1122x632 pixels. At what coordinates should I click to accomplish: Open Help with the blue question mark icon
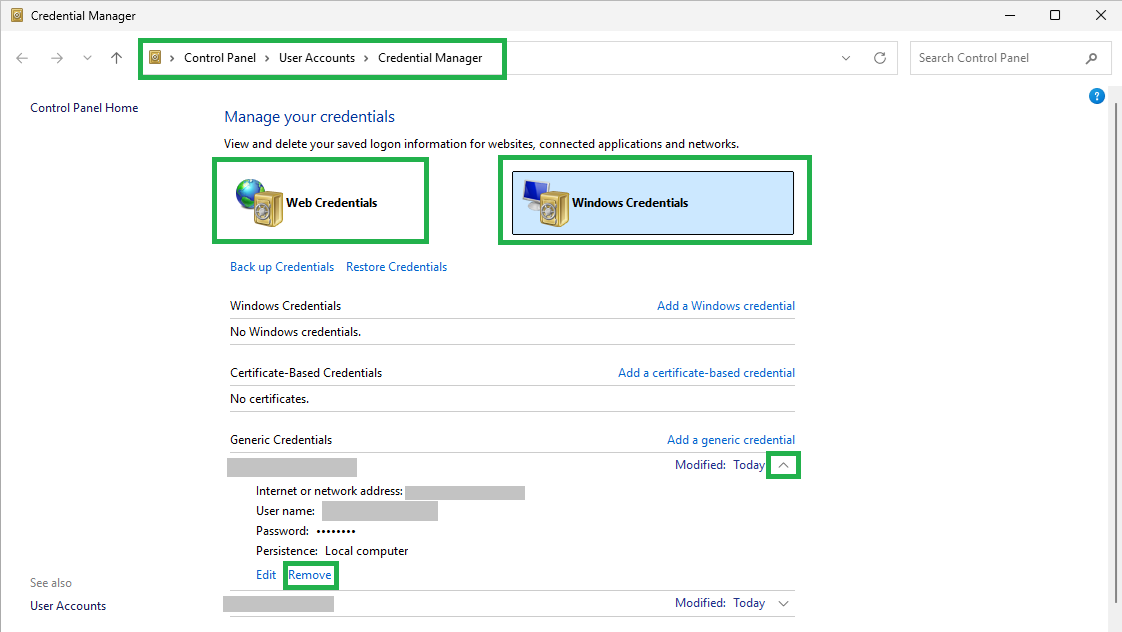(1096, 96)
